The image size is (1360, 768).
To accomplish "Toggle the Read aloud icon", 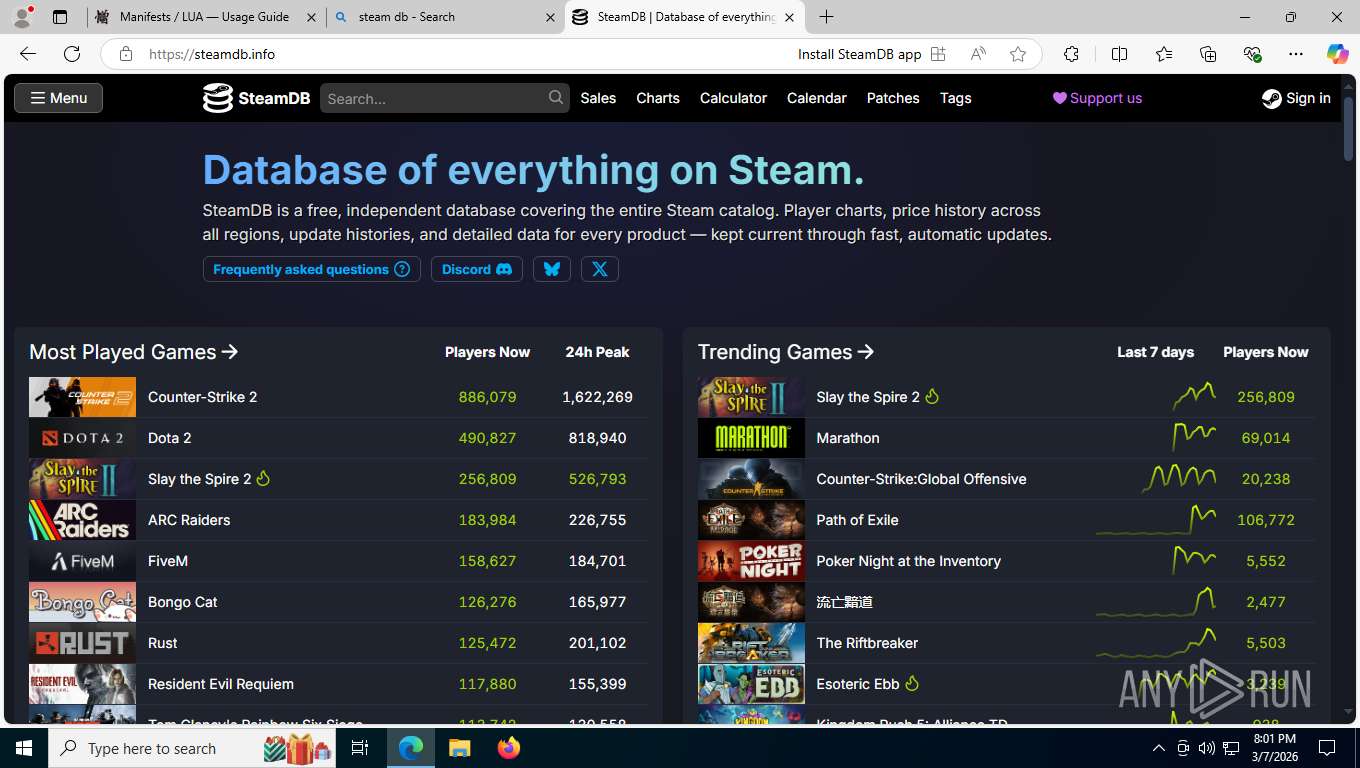I will point(978,54).
